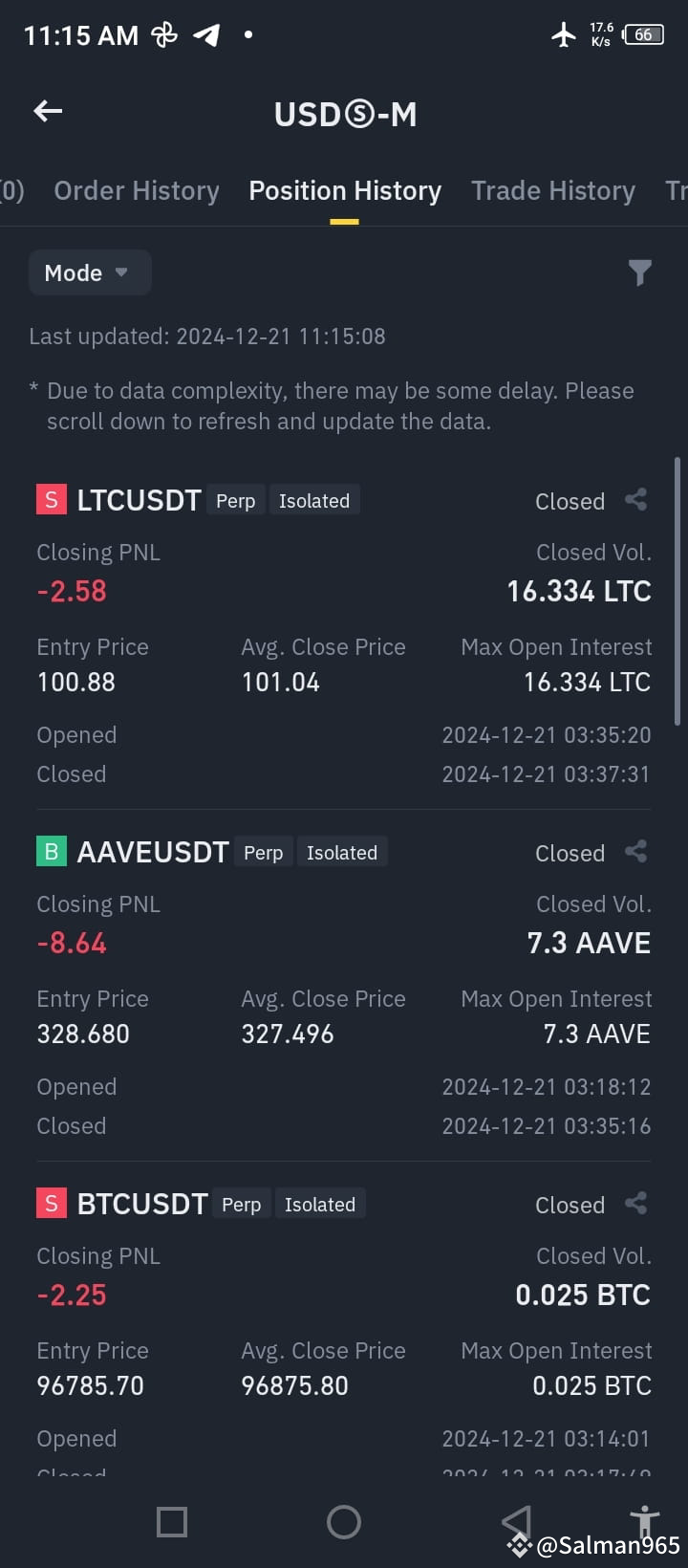This screenshot has width=688, height=1568.
Task: Share the BTCUSDT closed position
Action: 636,1204
